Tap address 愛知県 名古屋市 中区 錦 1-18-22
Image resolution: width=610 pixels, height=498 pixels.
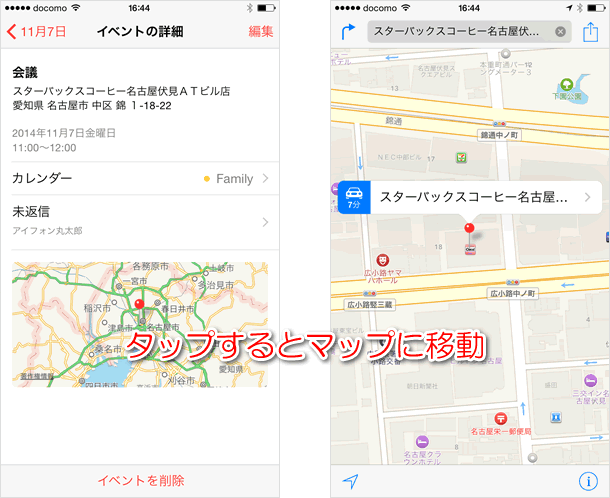click(92, 105)
